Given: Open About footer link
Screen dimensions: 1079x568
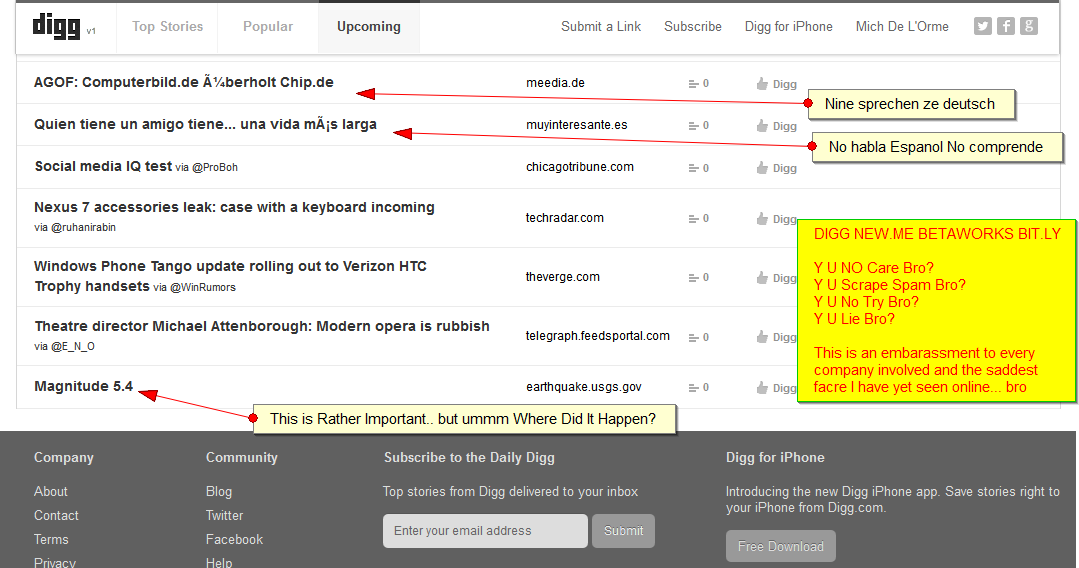Looking at the screenshot, I should [x=51, y=492].
